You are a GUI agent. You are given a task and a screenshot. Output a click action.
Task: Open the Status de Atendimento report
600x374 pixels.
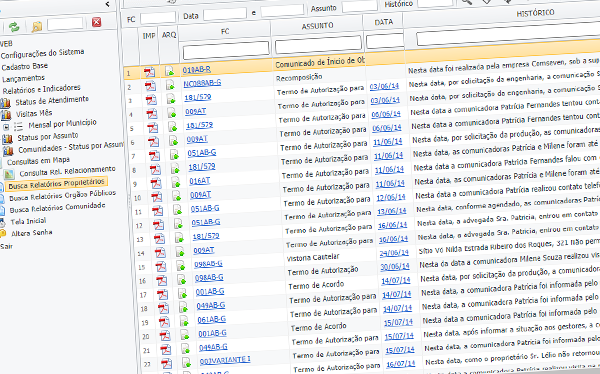(52, 101)
